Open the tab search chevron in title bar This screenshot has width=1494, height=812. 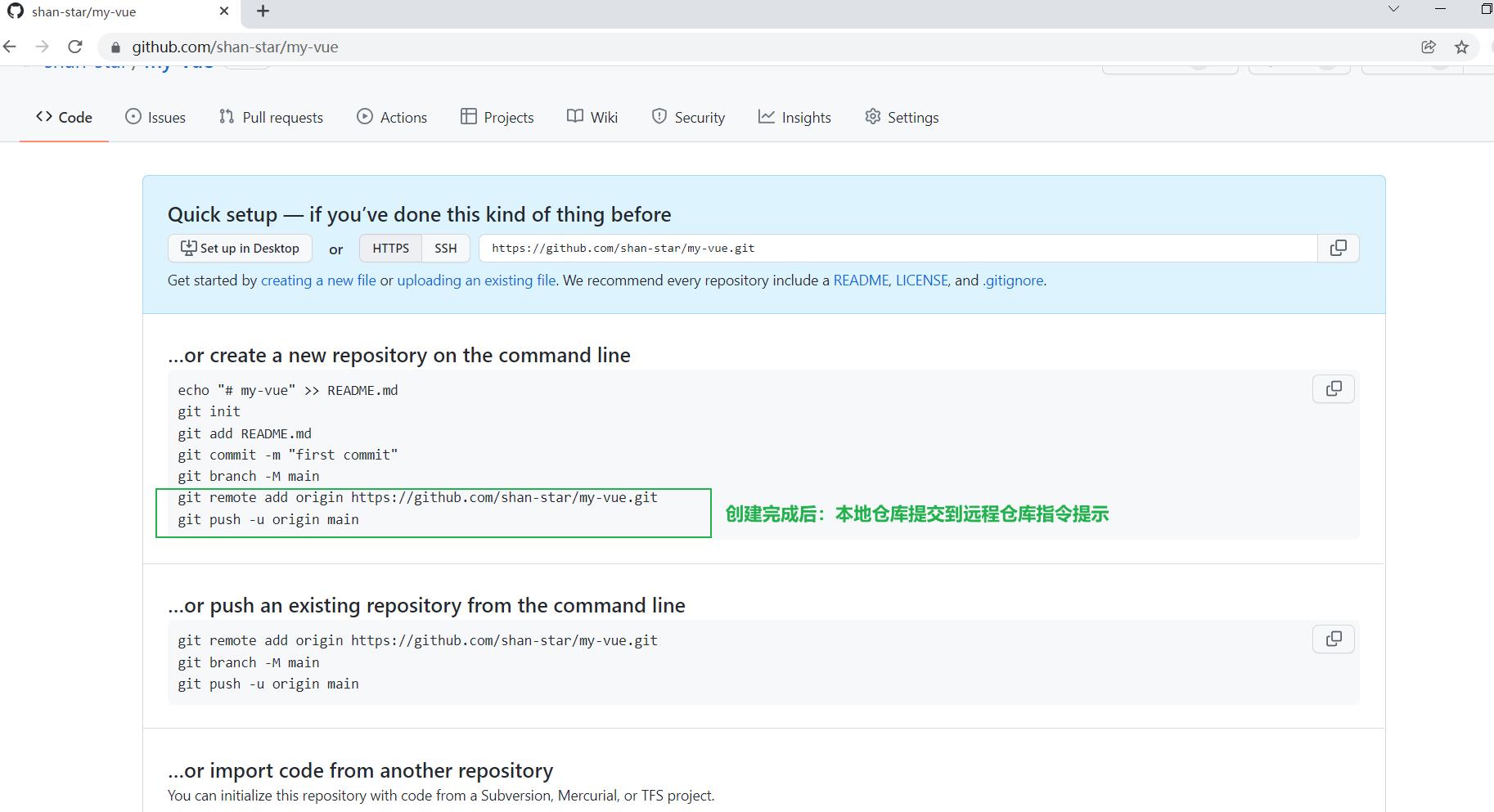1393,9
